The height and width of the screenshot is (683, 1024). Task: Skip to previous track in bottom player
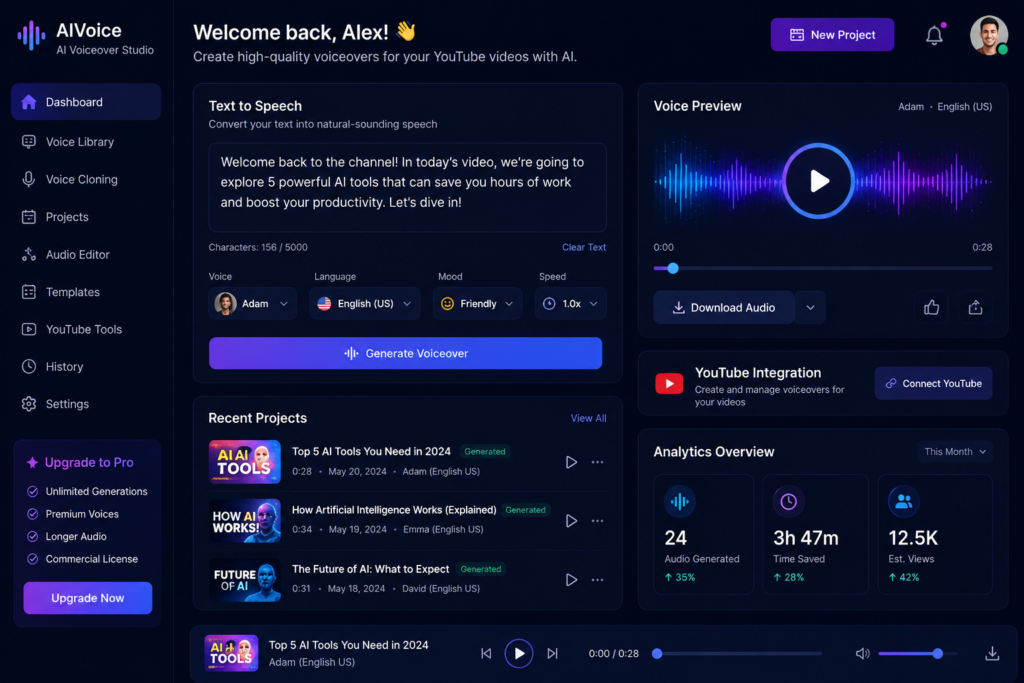(486, 654)
